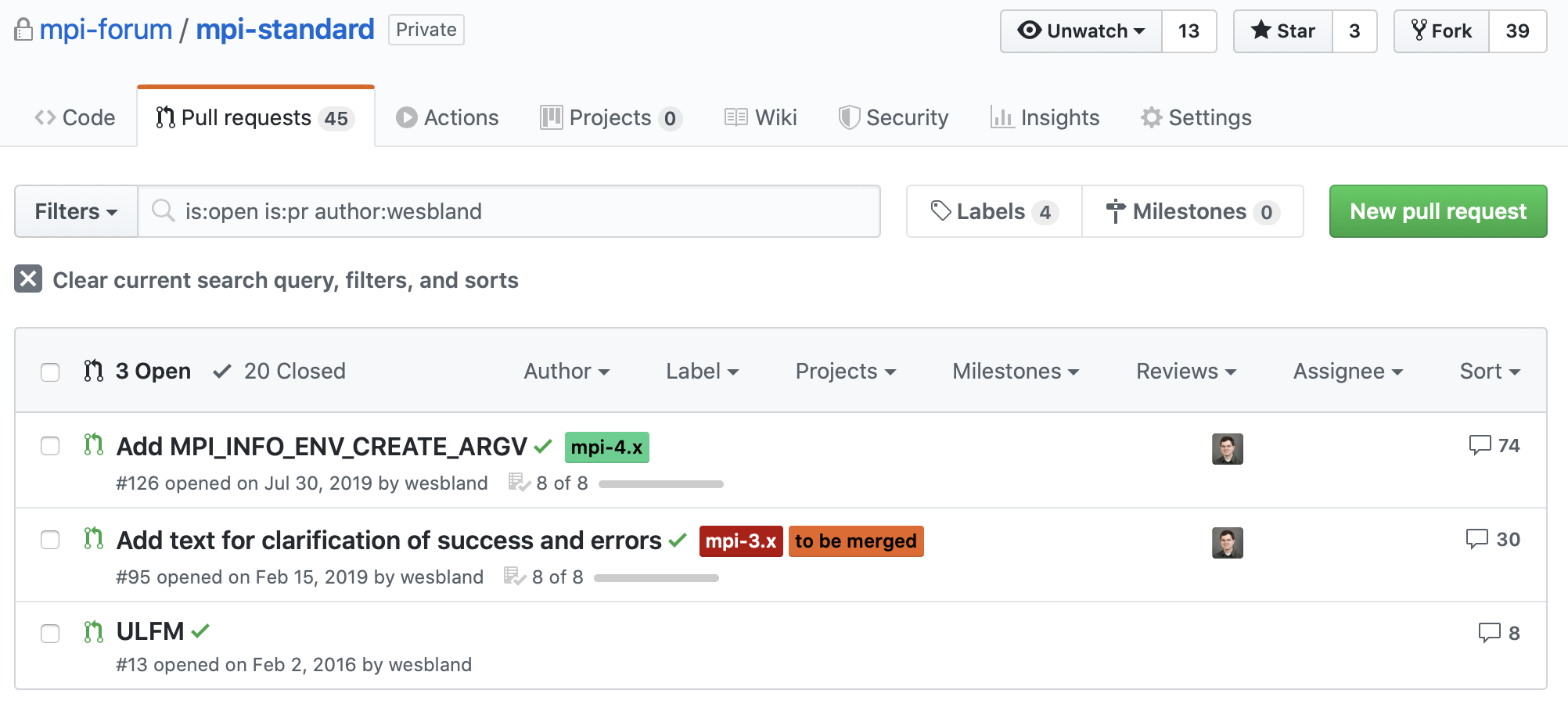Go to the Actions tab
Image resolution: width=1568 pixels, height=715 pixels.
[448, 117]
